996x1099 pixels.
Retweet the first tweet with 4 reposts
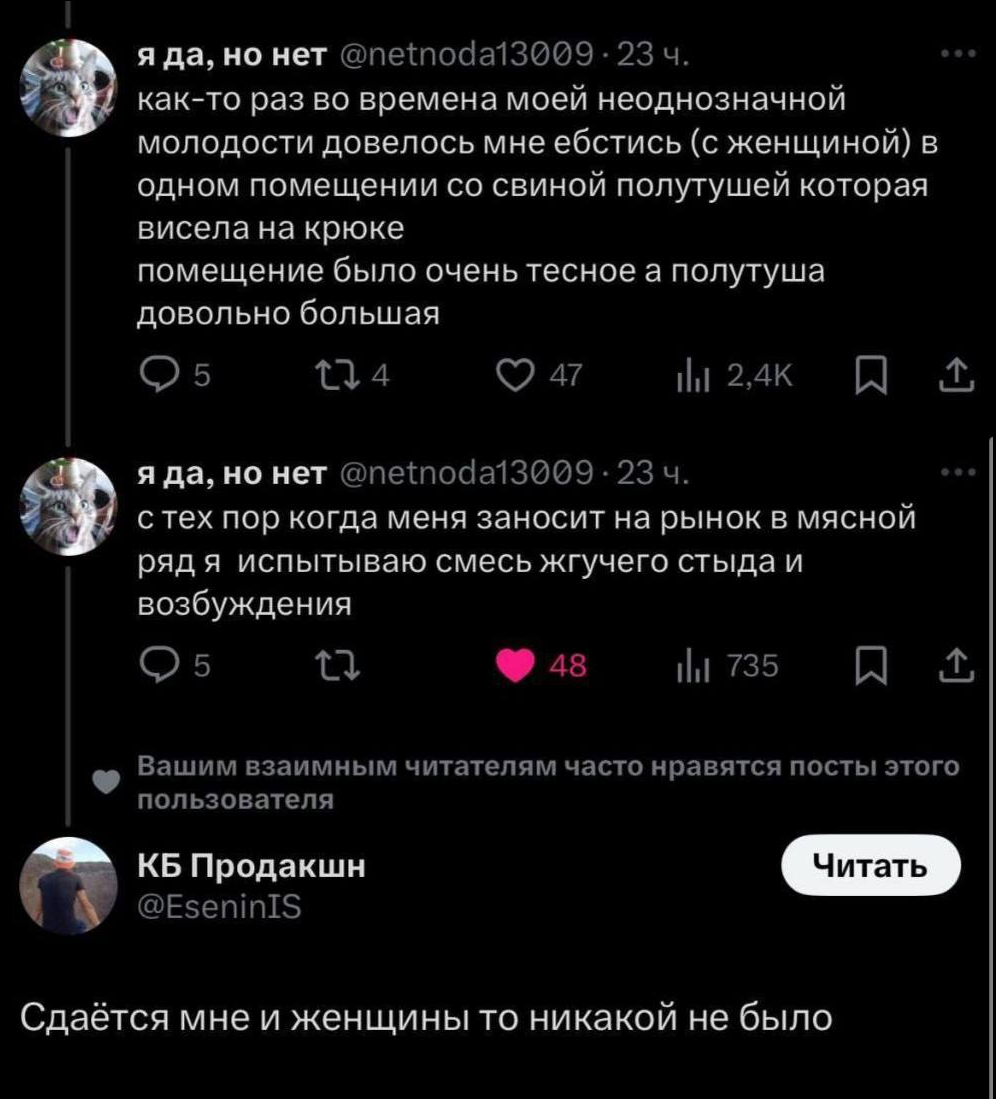coord(327,376)
